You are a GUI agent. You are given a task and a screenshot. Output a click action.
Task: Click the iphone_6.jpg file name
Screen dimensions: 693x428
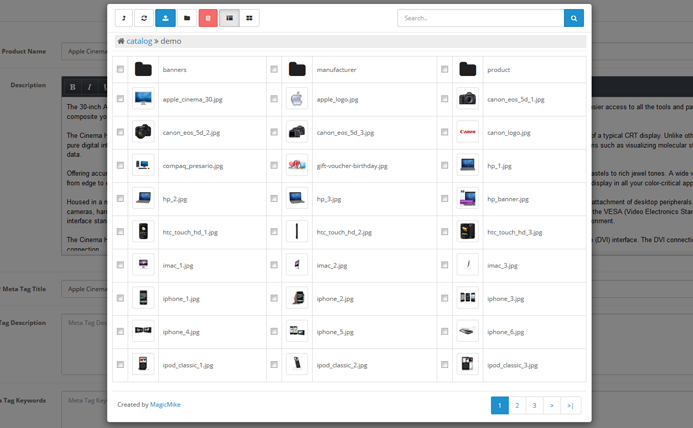tap(506, 332)
